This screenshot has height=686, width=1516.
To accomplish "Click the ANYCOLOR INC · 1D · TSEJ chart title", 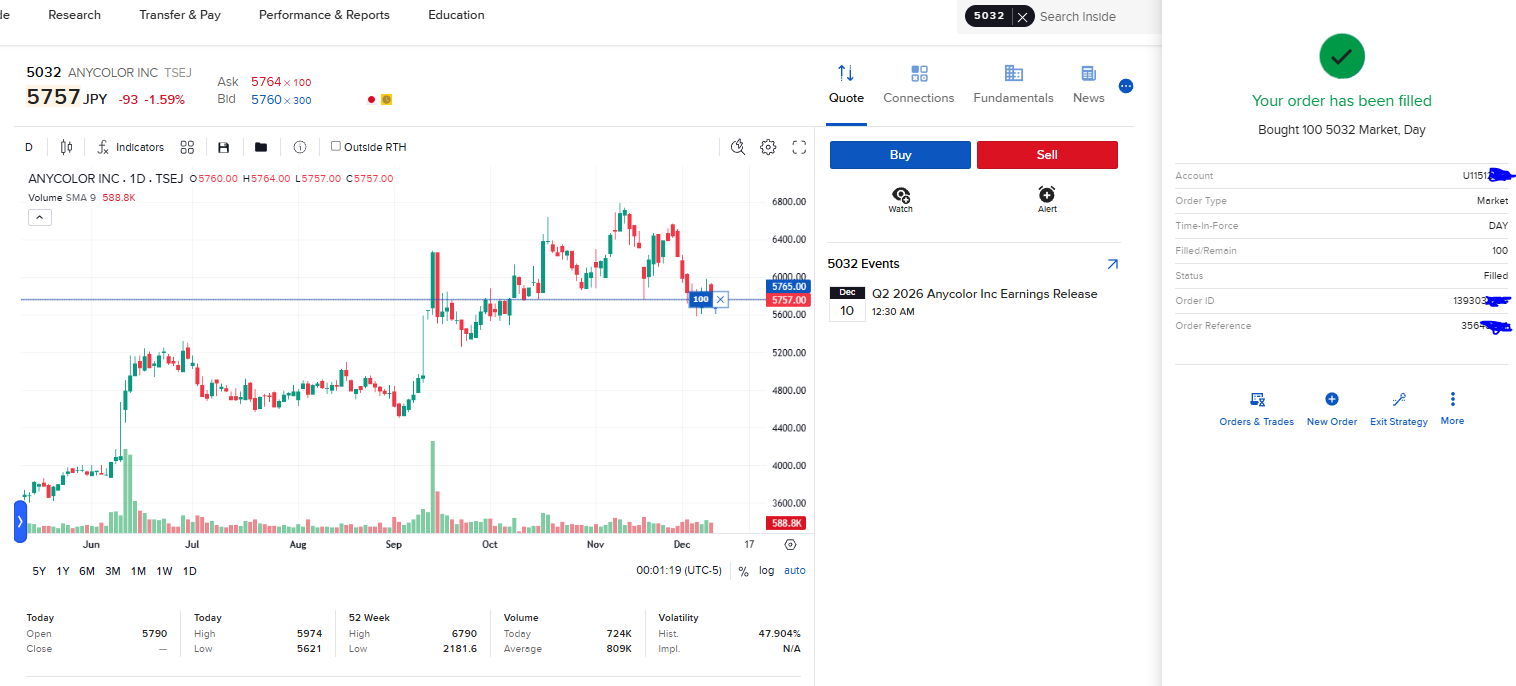I will coord(105,179).
